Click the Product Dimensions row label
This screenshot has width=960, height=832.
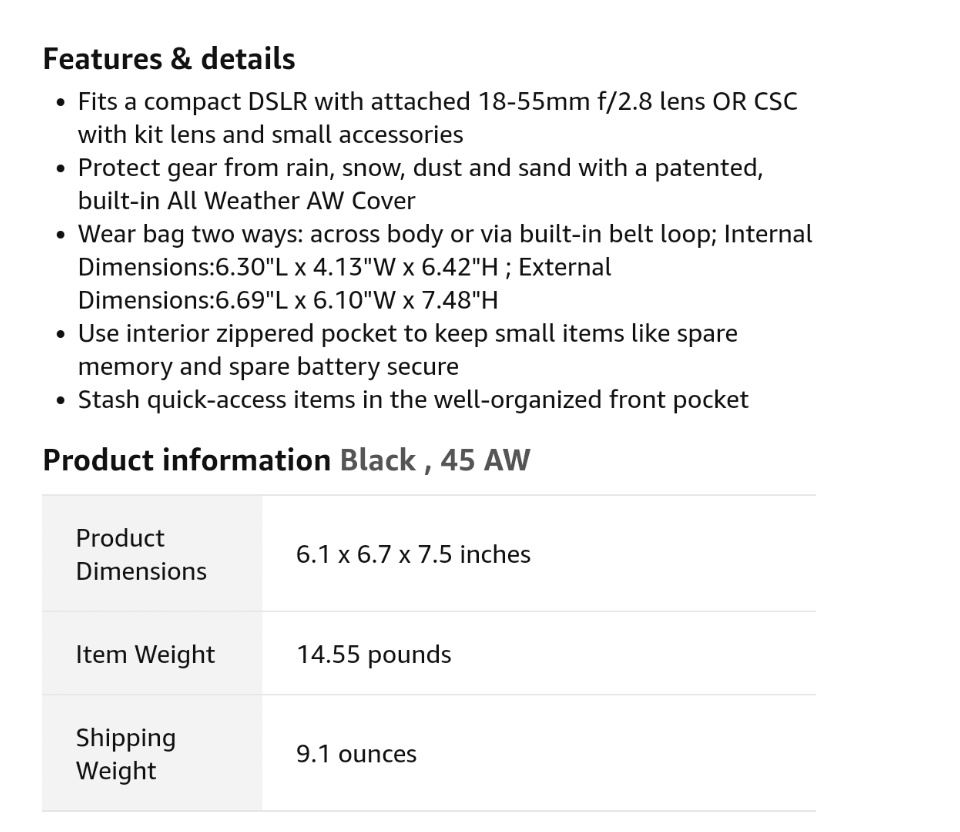[141, 554]
